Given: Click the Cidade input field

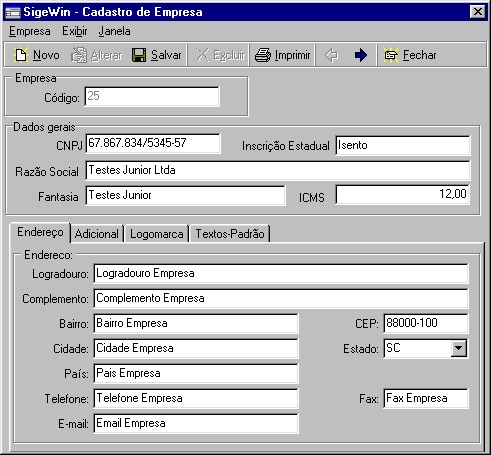Looking at the screenshot, I should click(196, 349).
